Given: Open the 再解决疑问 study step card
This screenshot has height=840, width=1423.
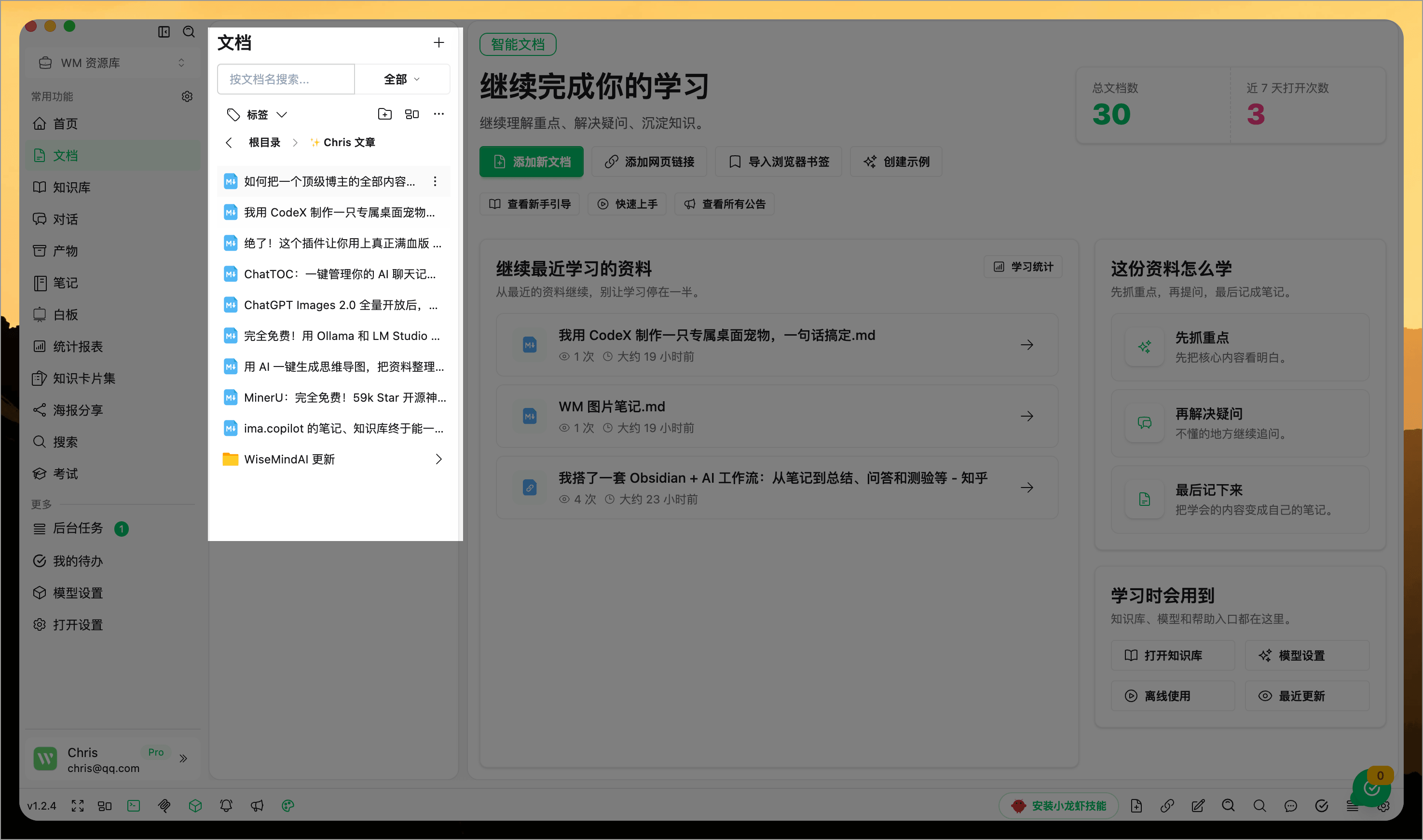Looking at the screenshot, I should [1240, 423].
